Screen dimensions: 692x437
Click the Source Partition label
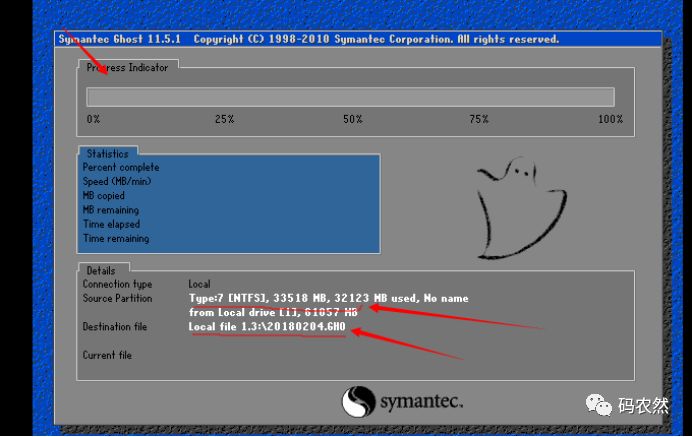(117, 298)
